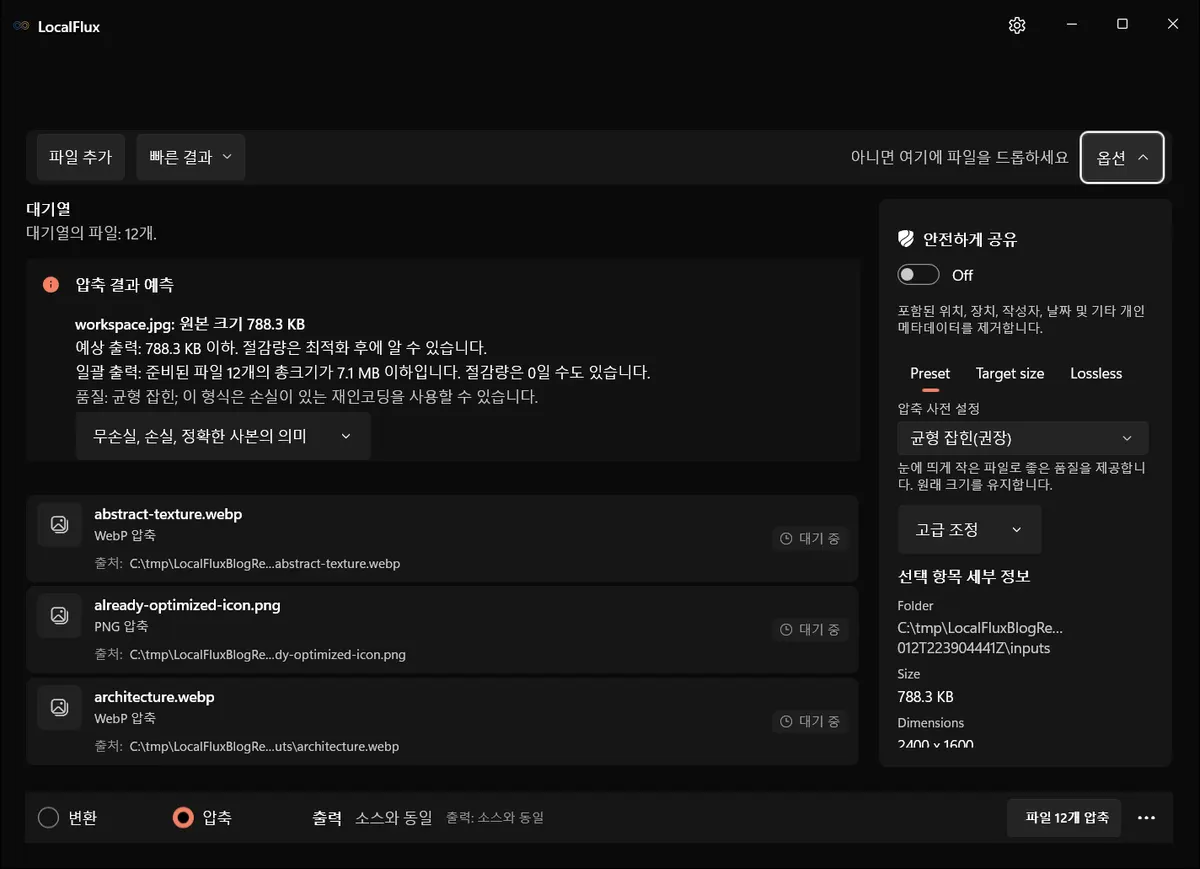Click the 아니면 여기에 파일을 드롭하세요 drop area

pos(959,157)
